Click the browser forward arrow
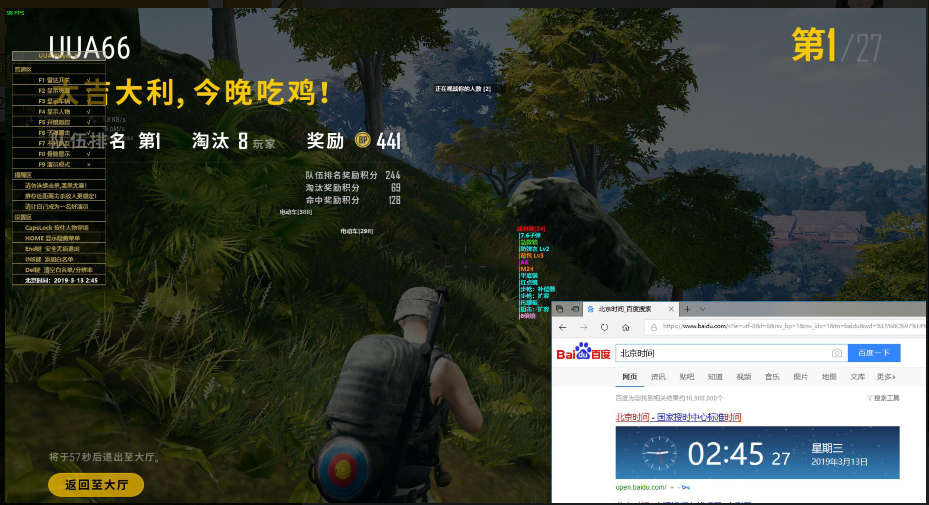The height and width of the screenshot is (505, 929). 584,327
